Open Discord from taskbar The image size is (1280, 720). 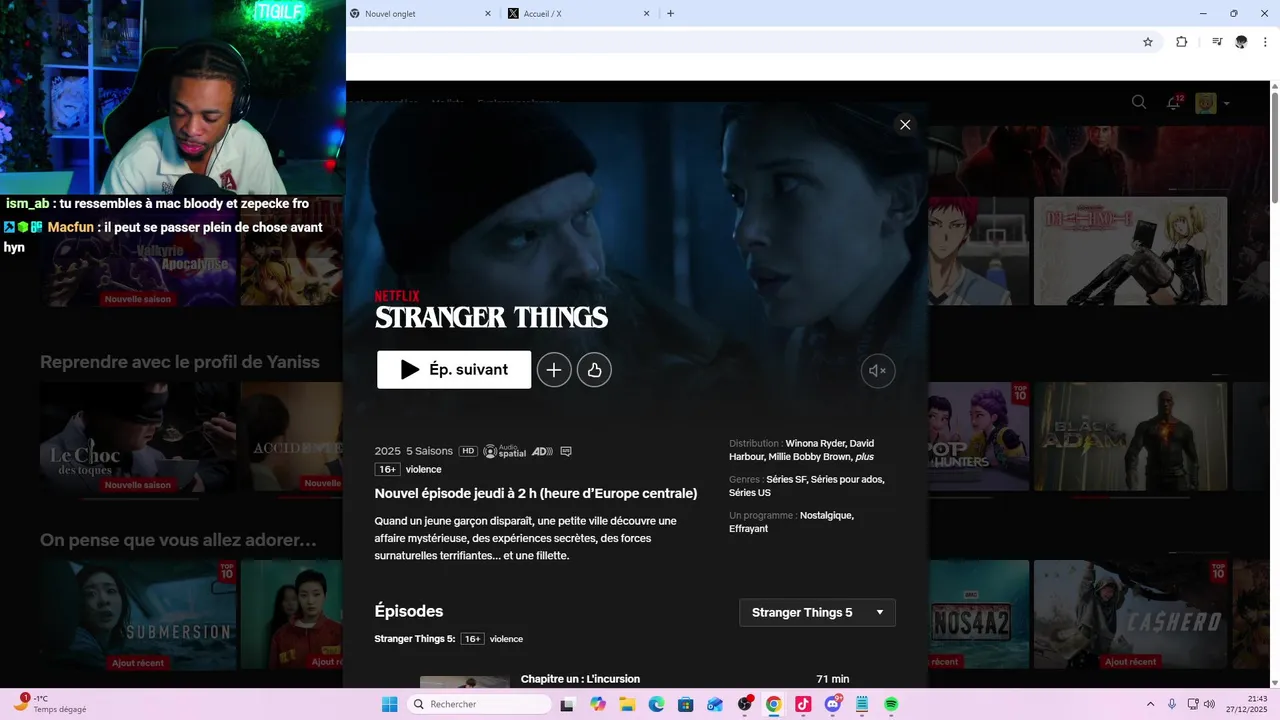click(x=833, y=704)
